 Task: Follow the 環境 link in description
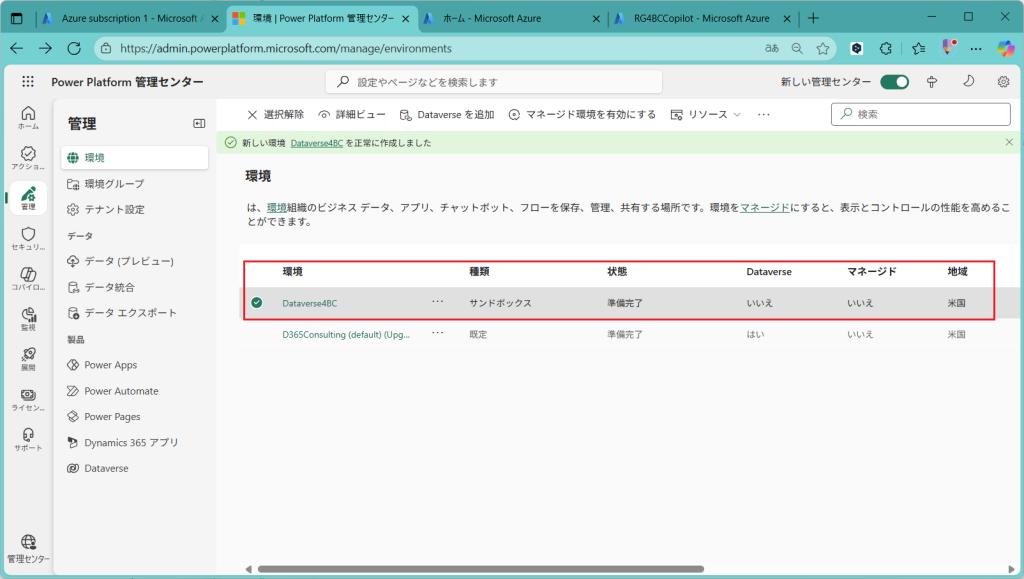(277, 208)
